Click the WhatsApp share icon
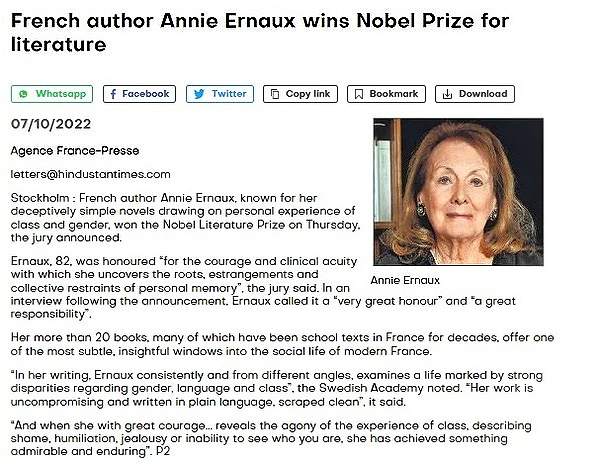The image size is (603, 465). pyautogui.click(x=23, y=94)
